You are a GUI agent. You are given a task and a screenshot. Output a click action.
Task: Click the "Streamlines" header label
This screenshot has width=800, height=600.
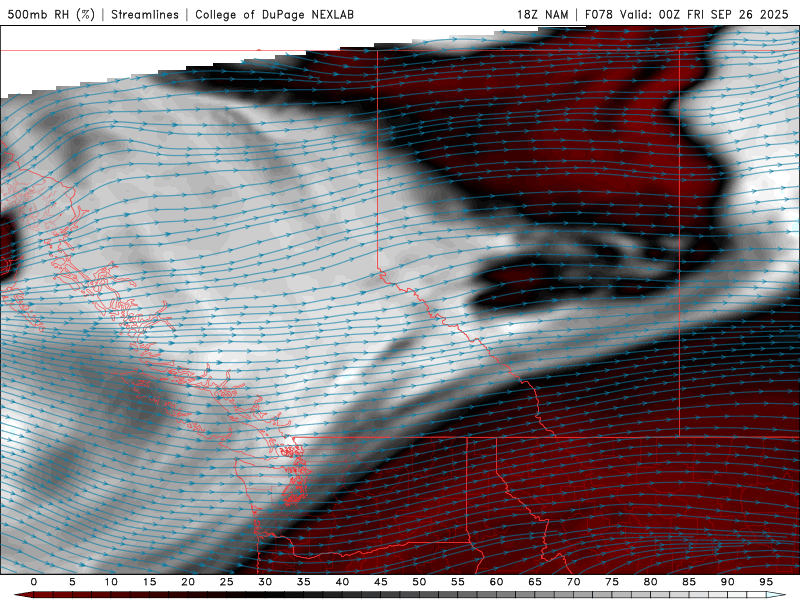145,14
